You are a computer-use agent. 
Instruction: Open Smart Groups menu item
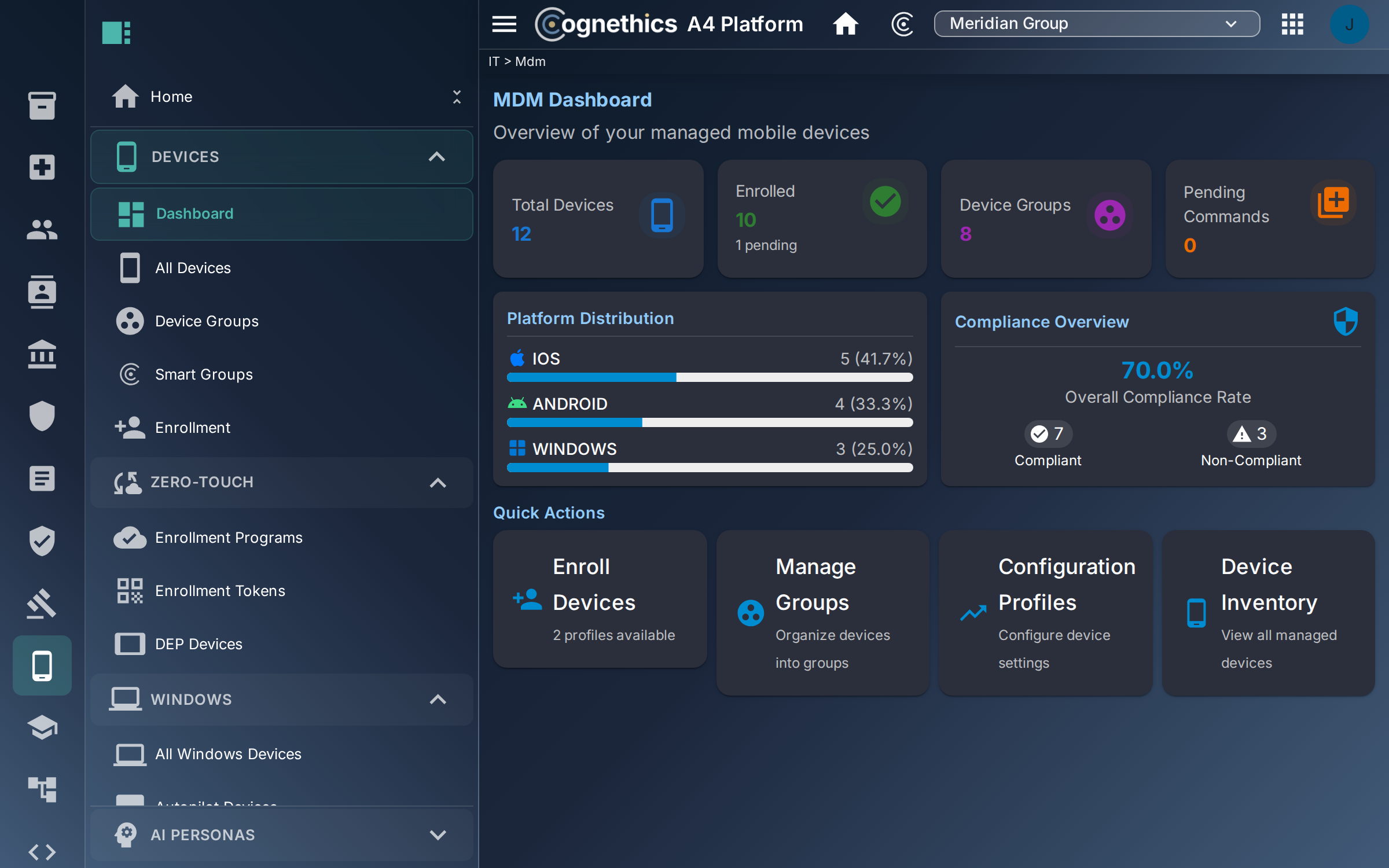[x=282, y=374]
